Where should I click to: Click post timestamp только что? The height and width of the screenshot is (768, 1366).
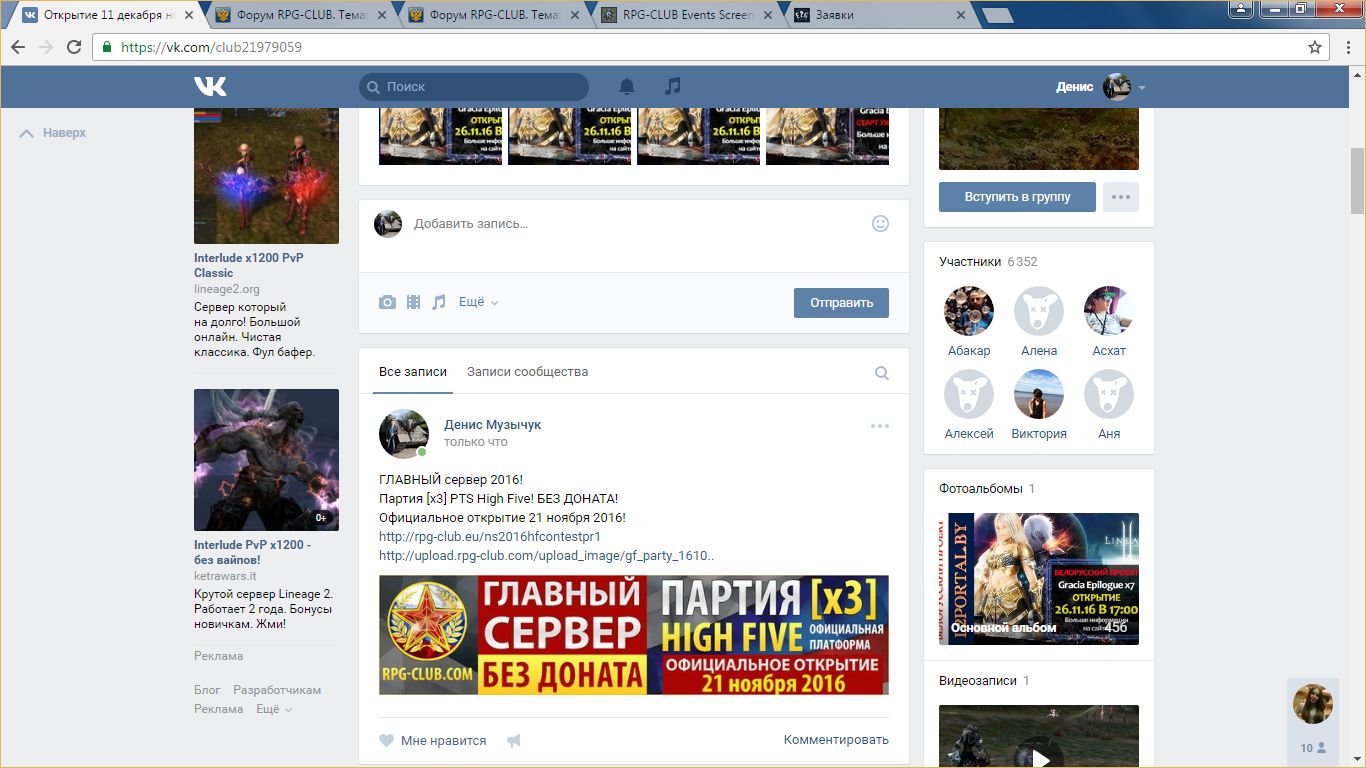point(476,442)
